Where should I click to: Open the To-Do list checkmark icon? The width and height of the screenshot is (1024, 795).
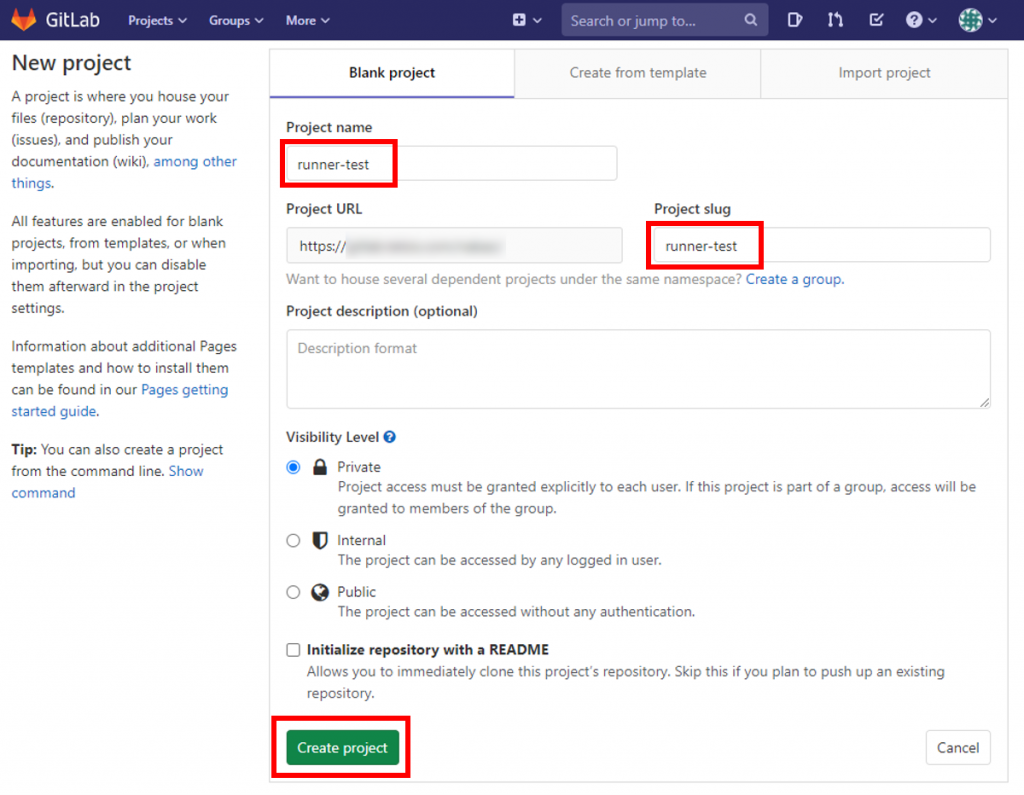(x=876, y=20)
